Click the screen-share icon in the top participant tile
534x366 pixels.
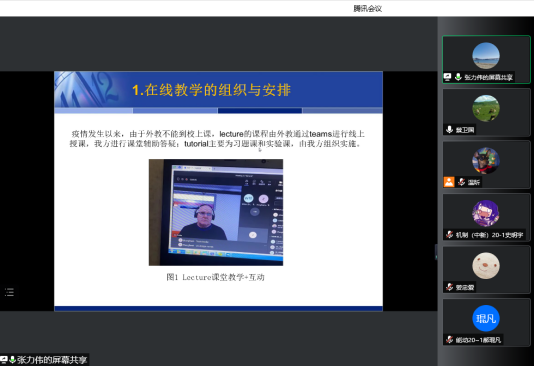coord(448,77)
